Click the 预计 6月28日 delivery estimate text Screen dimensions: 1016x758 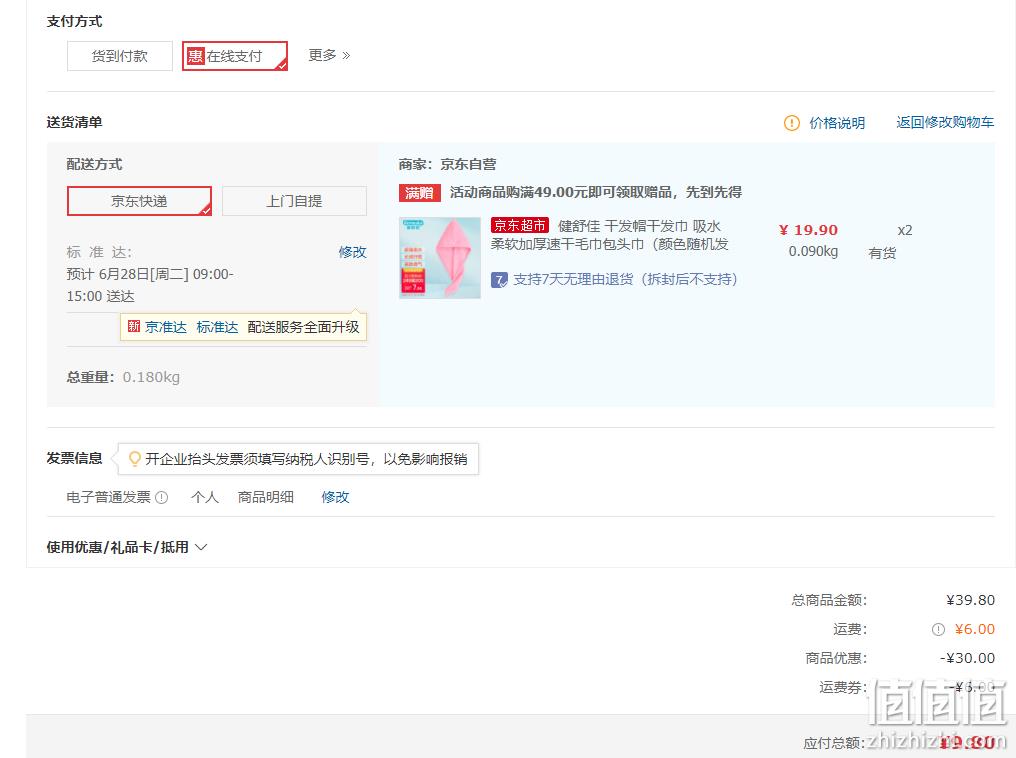(150, 285)
